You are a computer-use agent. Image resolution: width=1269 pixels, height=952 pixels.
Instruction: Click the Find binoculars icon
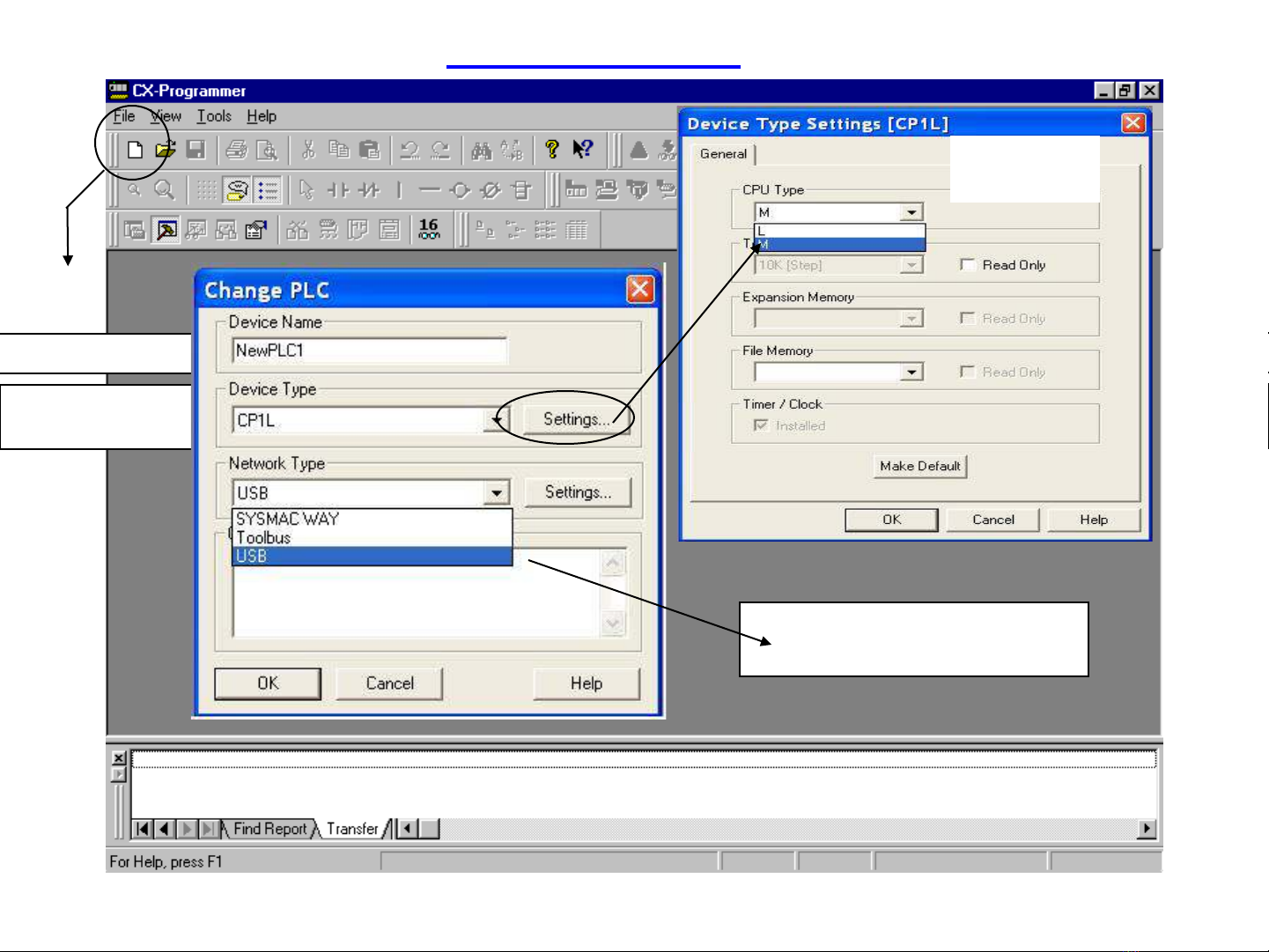(x=481, y=150)
